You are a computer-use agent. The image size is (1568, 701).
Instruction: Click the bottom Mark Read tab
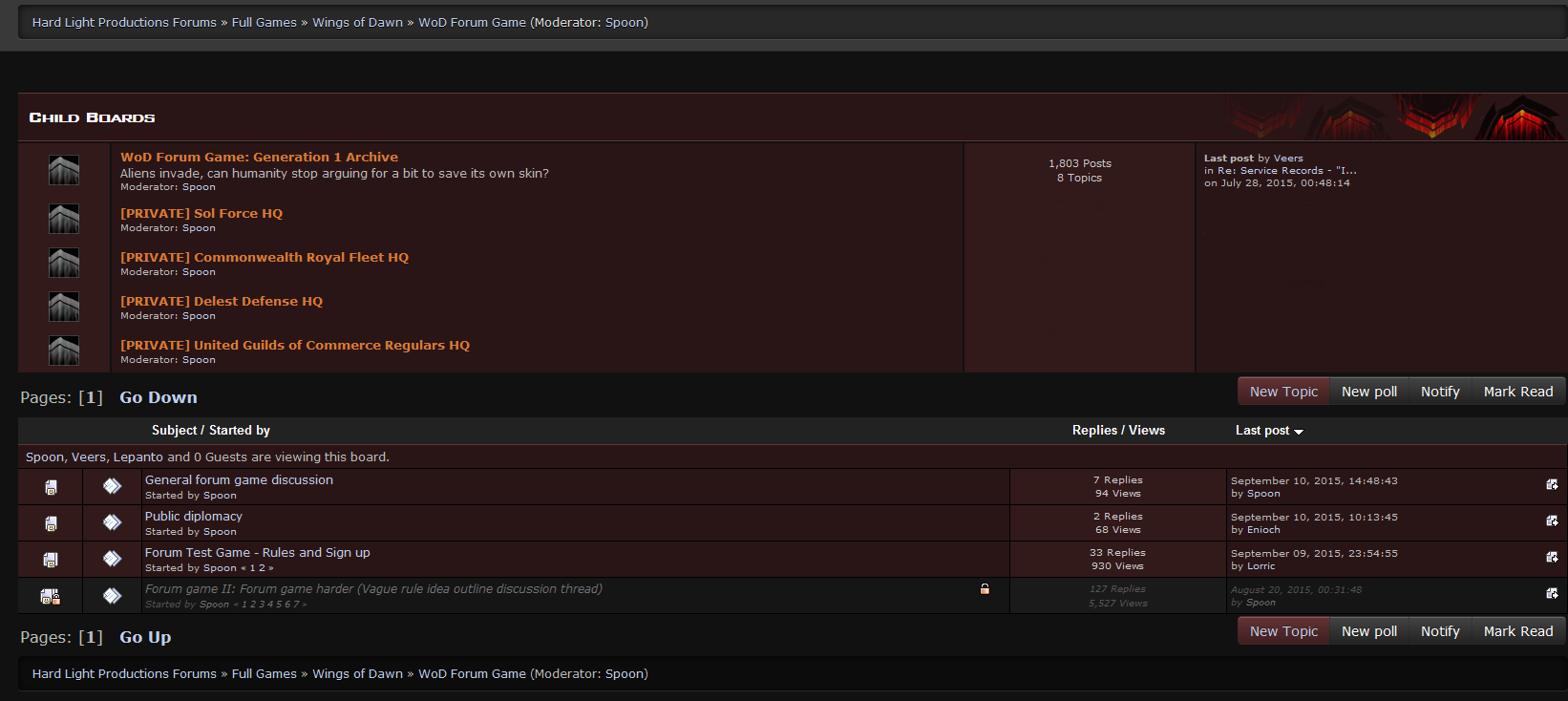click(1518, 631)
